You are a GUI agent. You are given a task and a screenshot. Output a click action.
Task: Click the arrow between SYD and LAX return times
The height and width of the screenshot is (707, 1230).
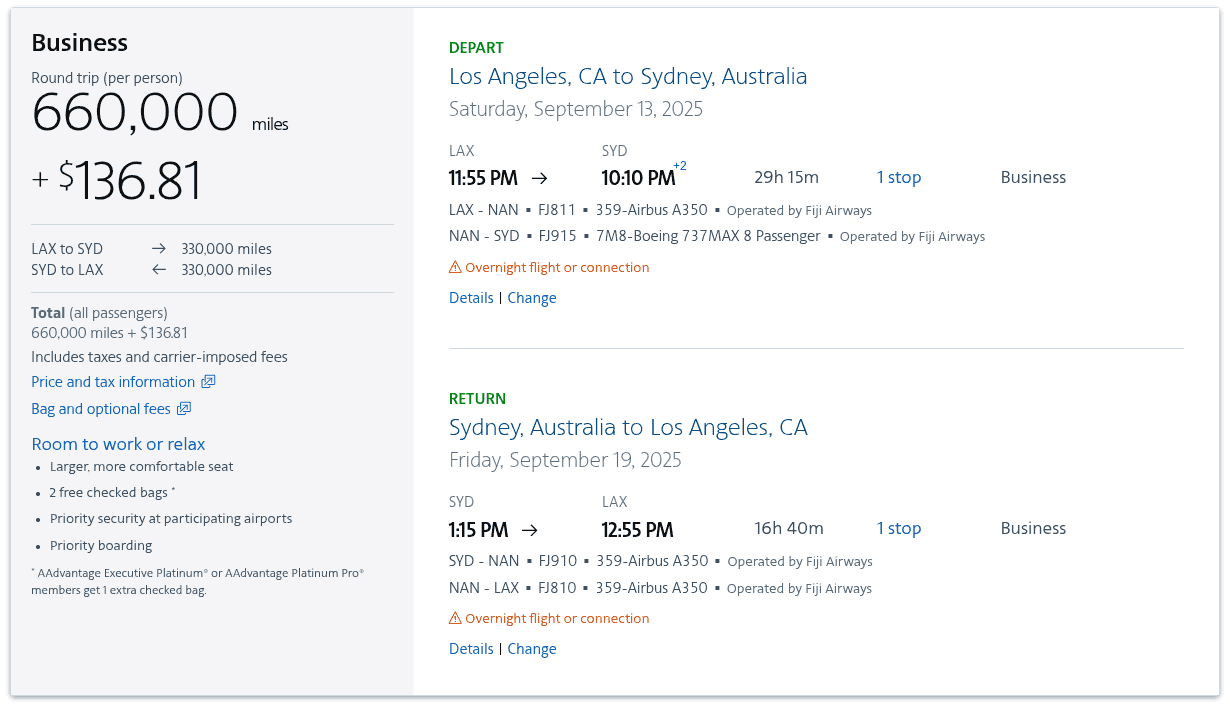[x=530, y=529]
